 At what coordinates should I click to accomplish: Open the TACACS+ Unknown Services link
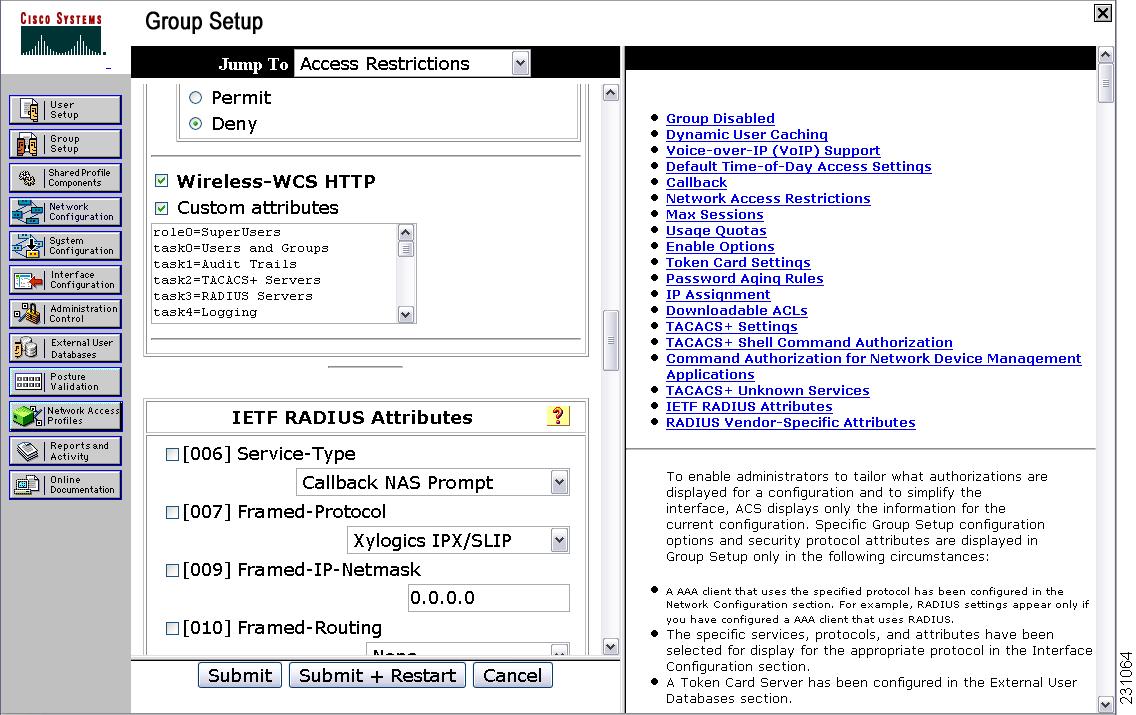point(768,390)
